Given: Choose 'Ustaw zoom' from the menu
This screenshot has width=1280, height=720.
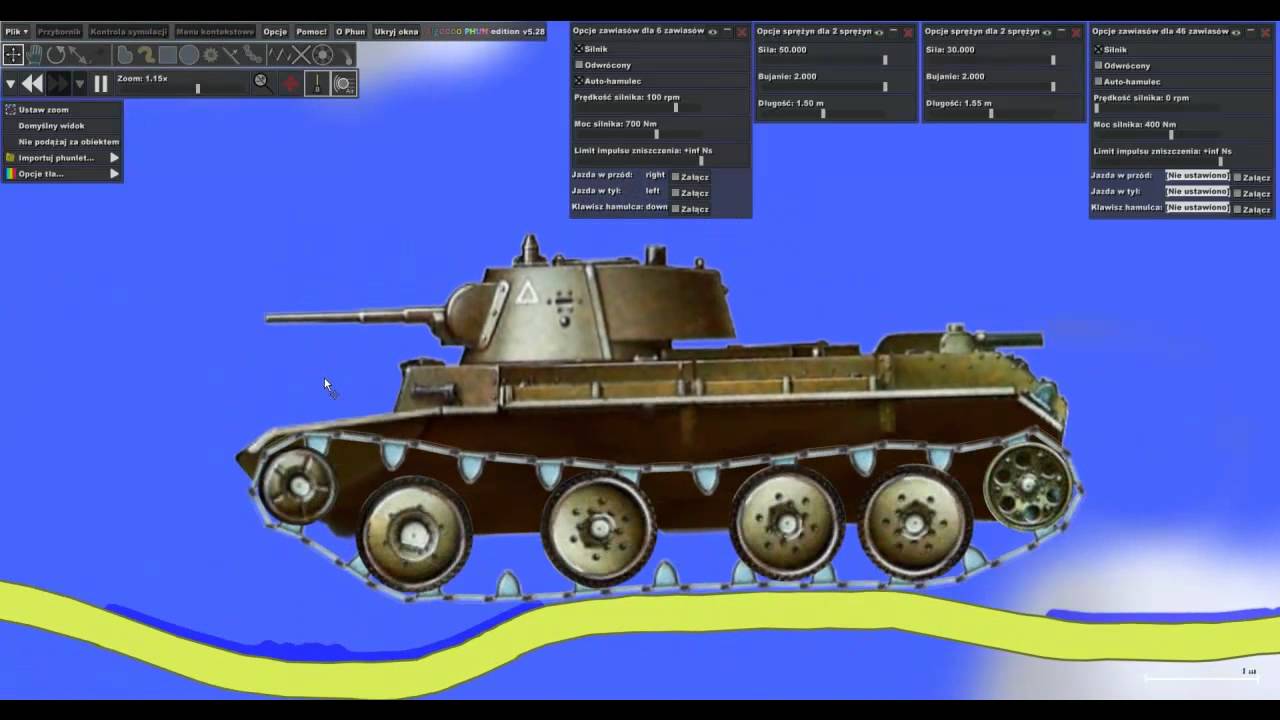Looking at the screenshot, I should point(62,110).
